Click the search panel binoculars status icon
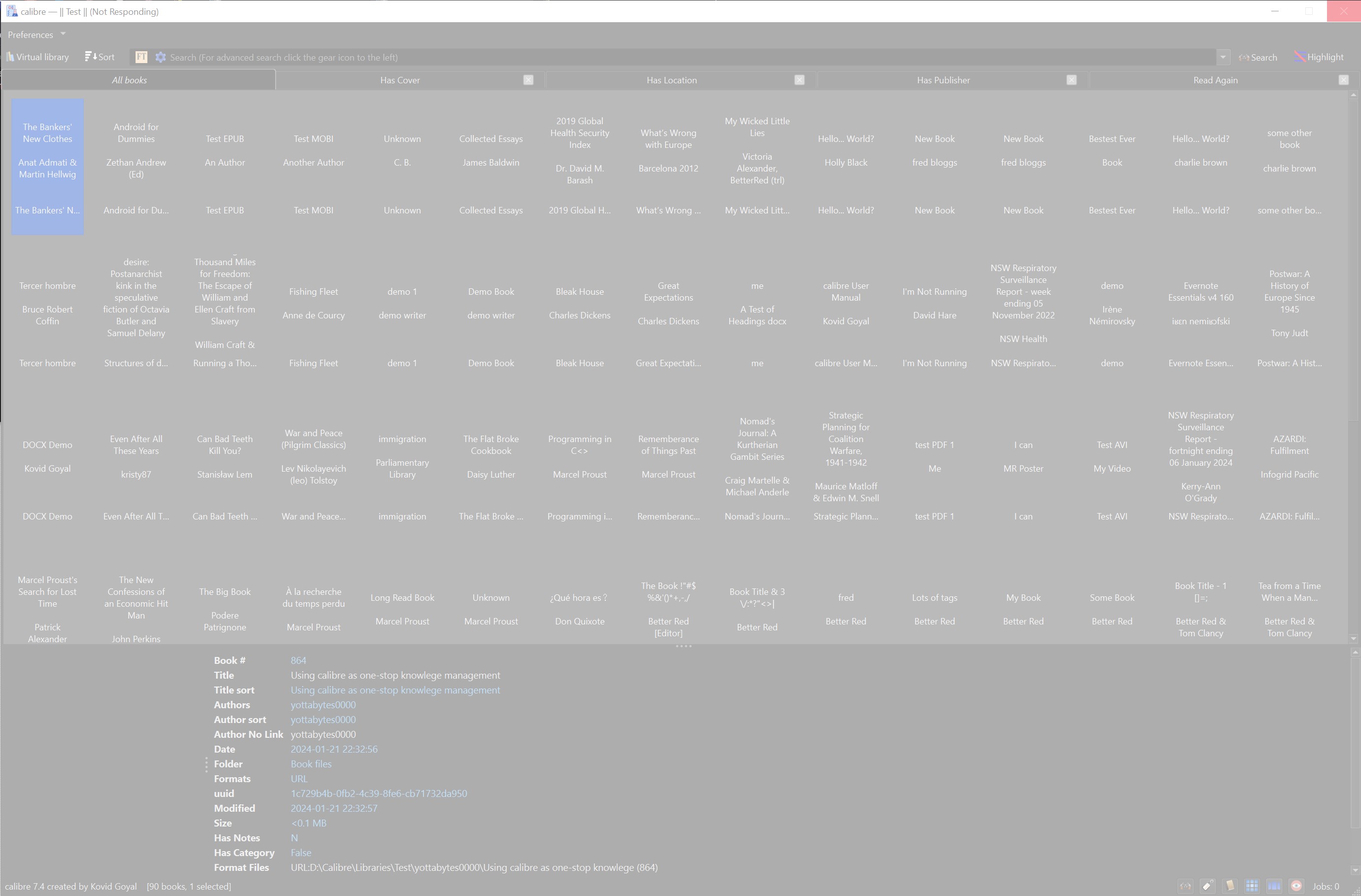 pos(1186,886)
